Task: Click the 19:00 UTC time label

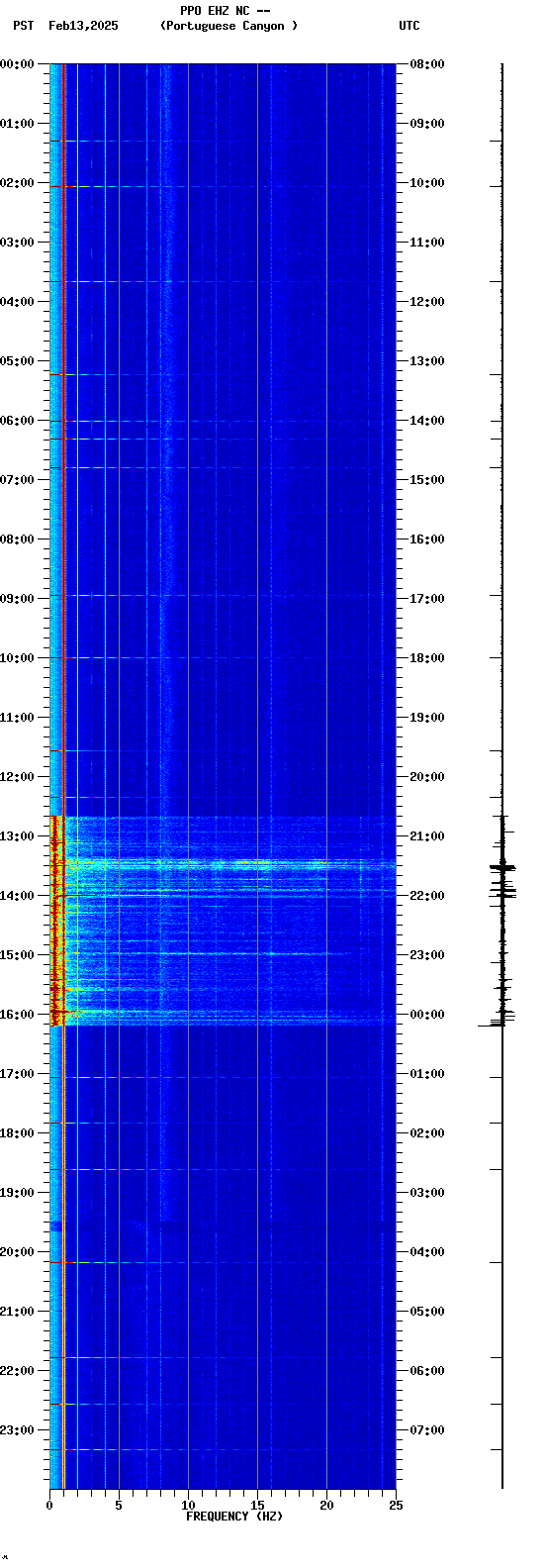Action: pos(426,718)
